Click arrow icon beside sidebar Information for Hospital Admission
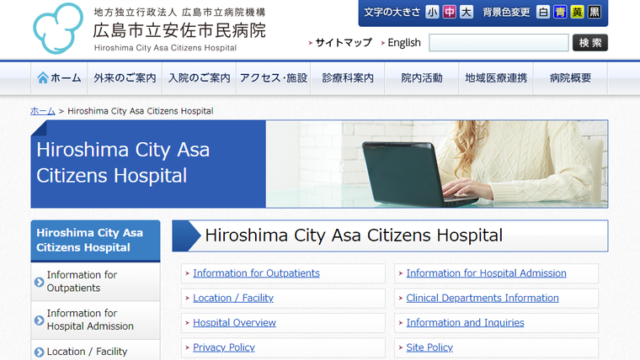This screenshot has height=360, width=640. click(39, 320)
